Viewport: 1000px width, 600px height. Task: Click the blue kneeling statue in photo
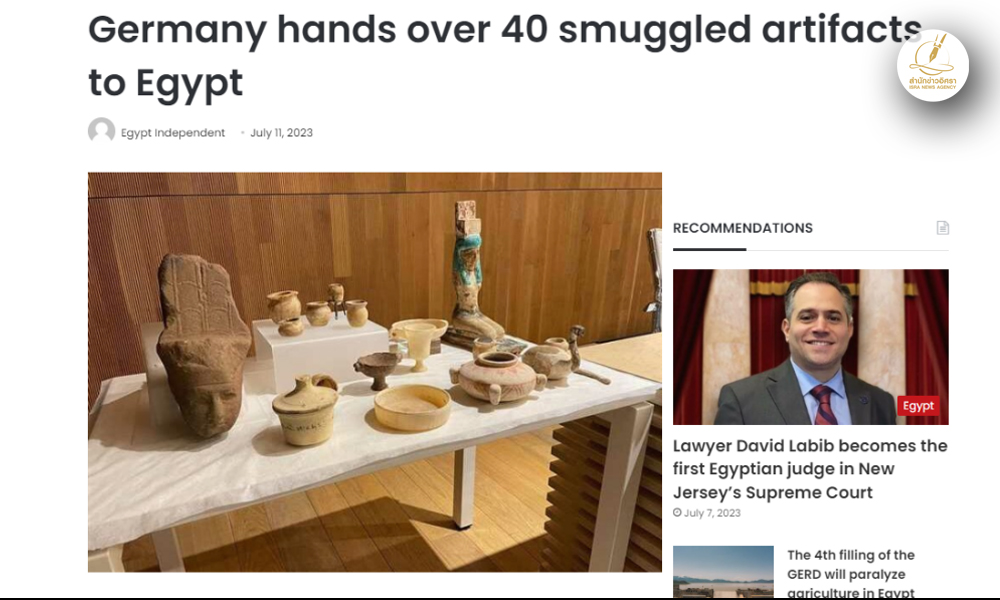(x=473, y=272)
